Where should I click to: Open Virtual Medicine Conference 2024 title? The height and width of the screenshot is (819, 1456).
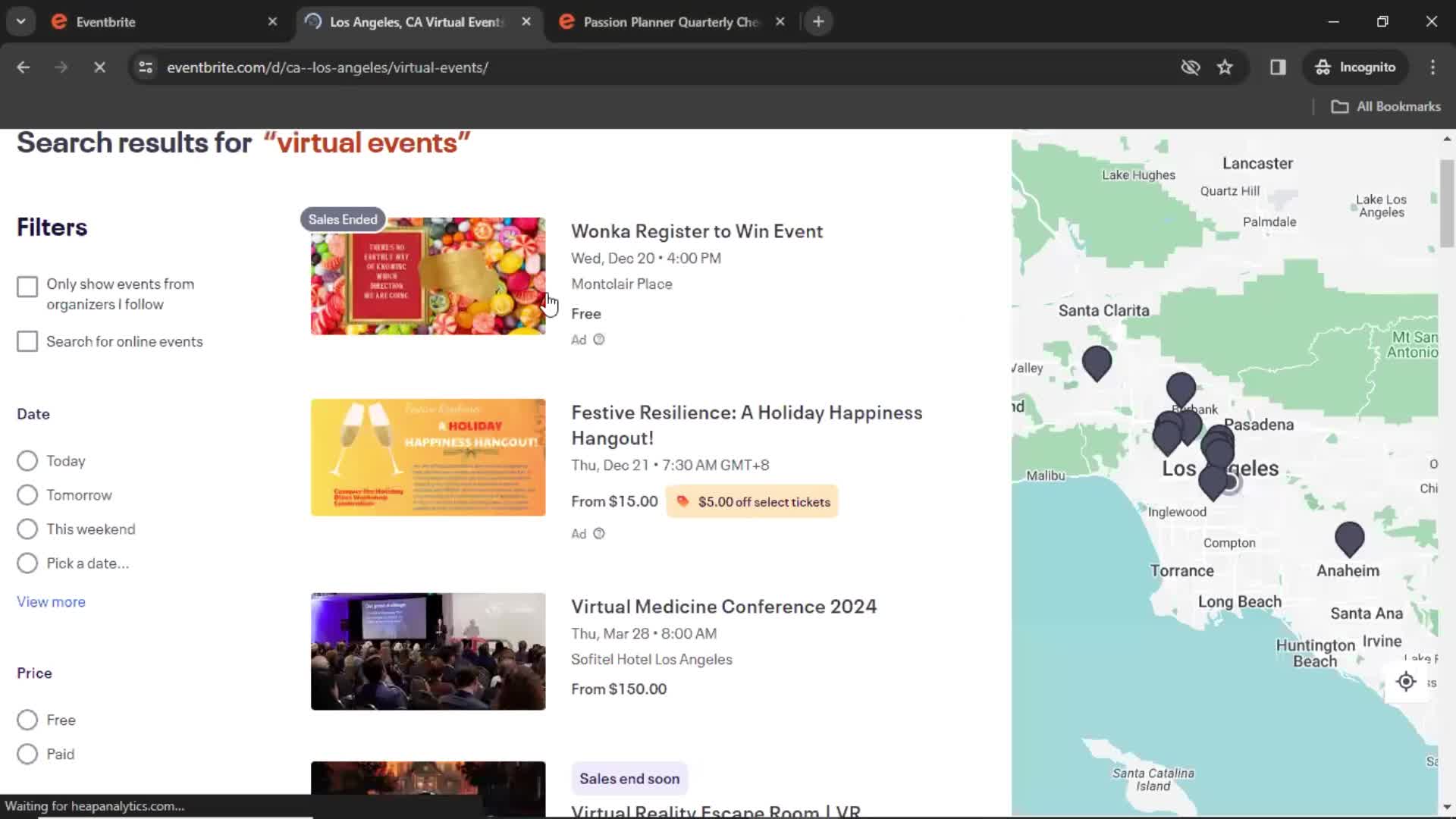(x=723, y=607)
